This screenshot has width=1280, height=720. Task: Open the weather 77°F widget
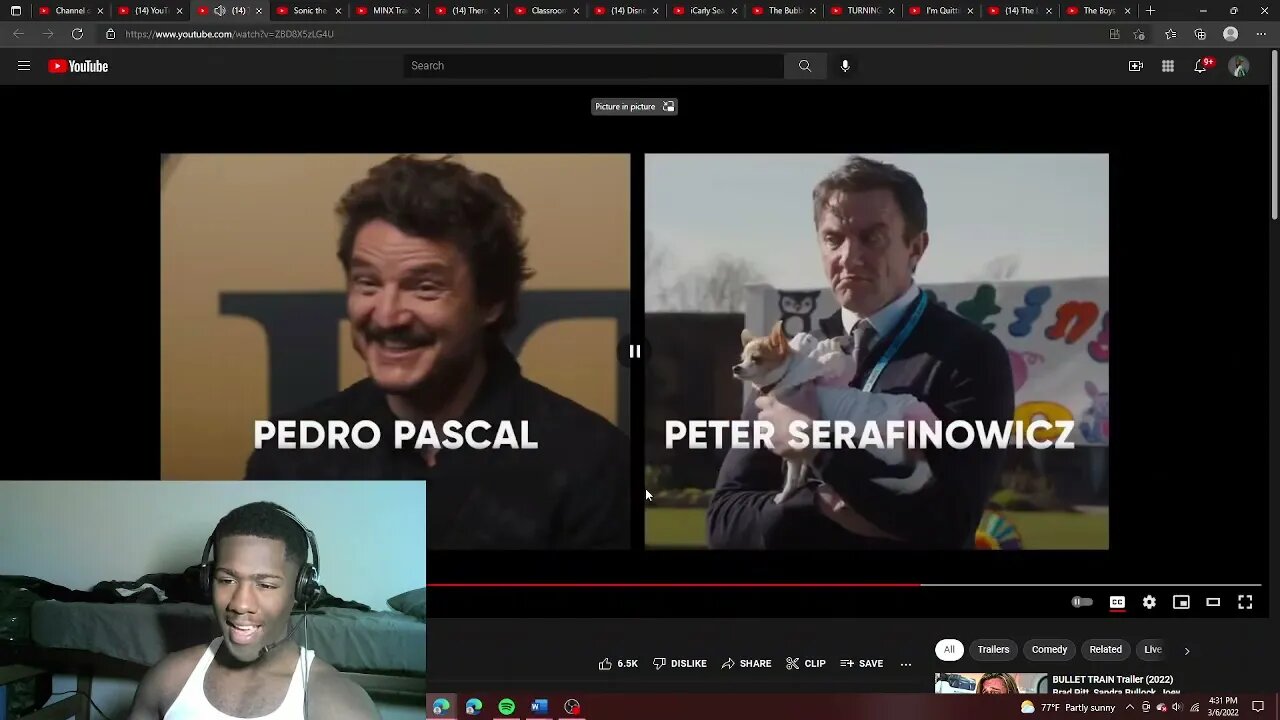[x=1067, y=707]
